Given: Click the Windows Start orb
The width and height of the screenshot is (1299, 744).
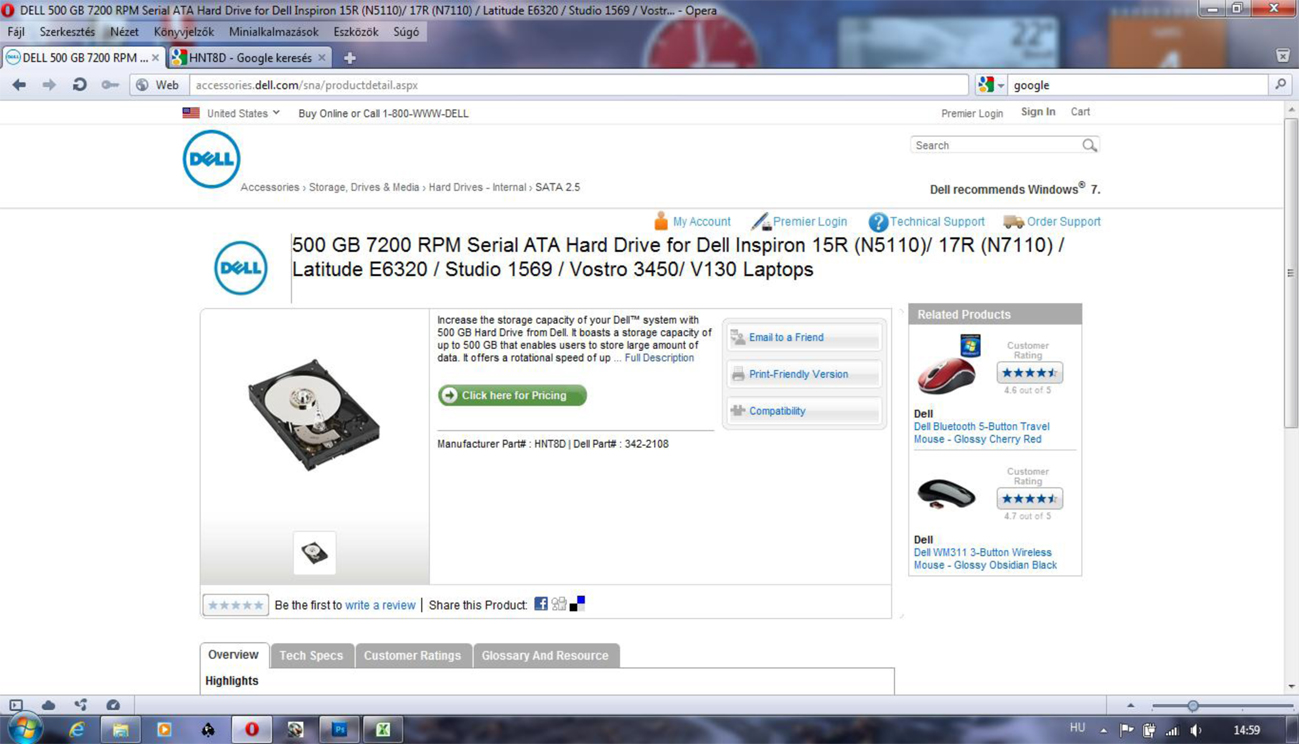Looking at the screenshot, I should tap(24, 729).
